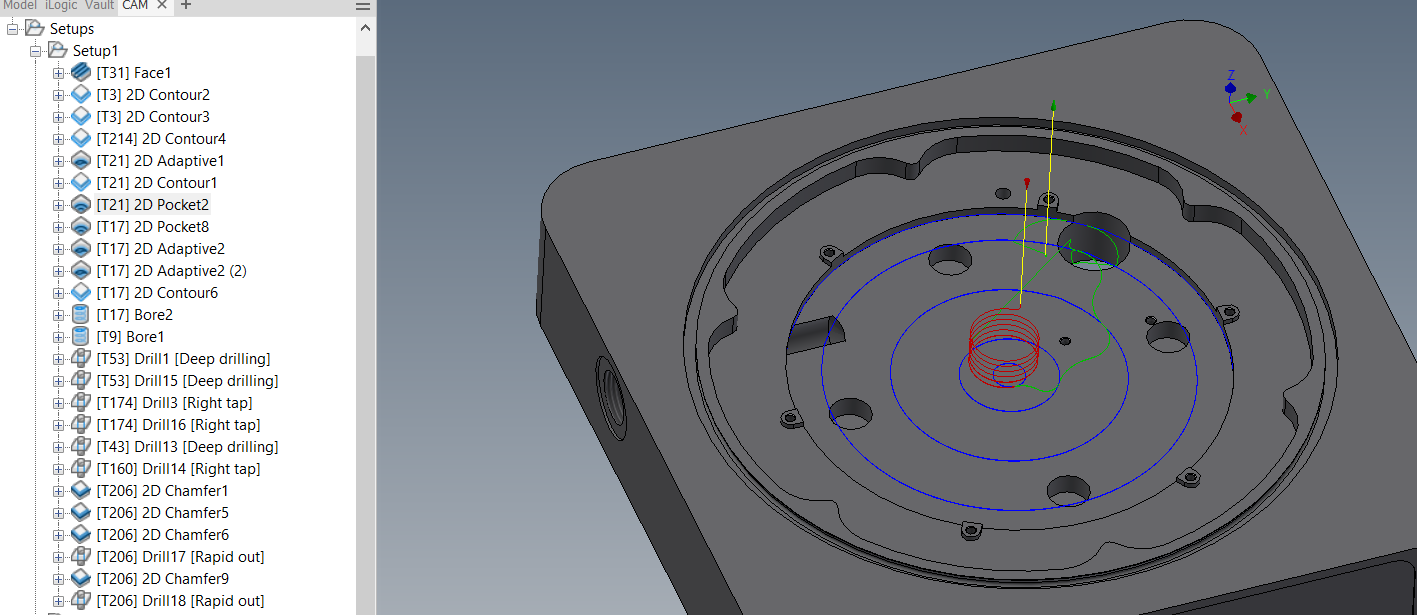Select the Drill1 Deep drilling icon
Screen dimensions: 1417x615
[80, 358]
